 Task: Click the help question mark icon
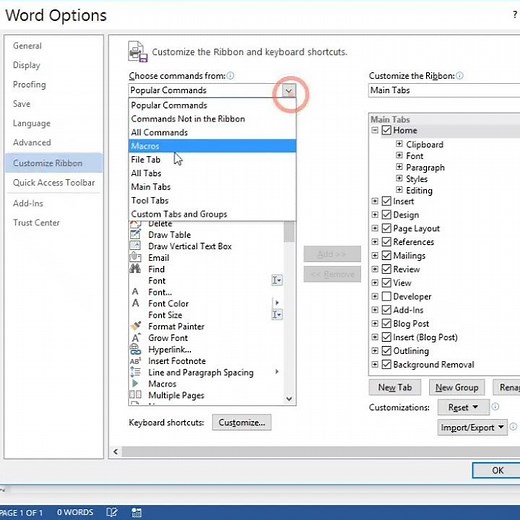click(515, 15)
